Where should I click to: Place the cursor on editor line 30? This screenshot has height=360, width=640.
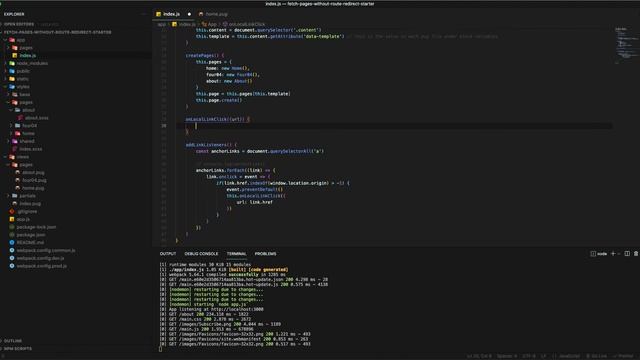[394, 126]
